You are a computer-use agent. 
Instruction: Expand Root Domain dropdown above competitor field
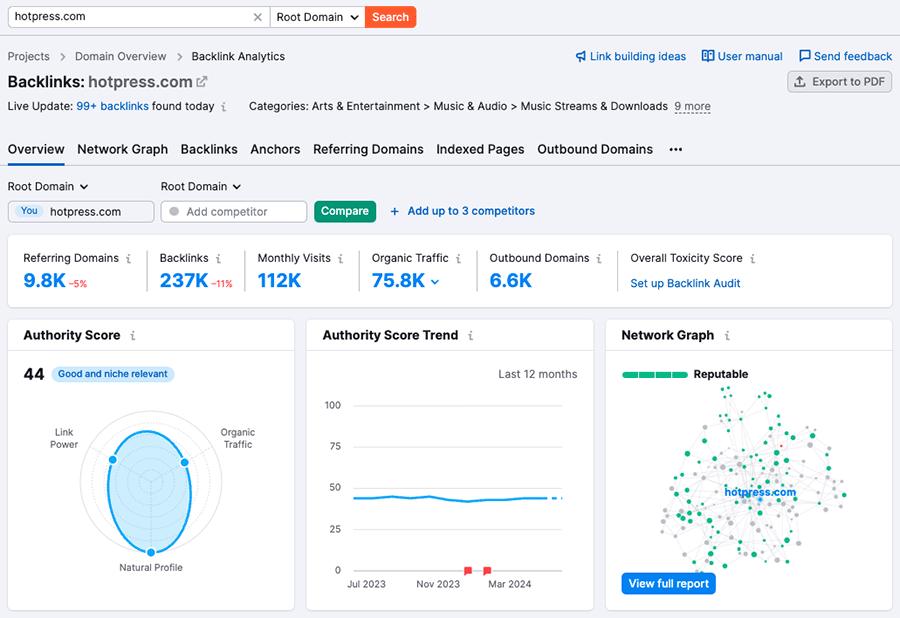(201, 186)
